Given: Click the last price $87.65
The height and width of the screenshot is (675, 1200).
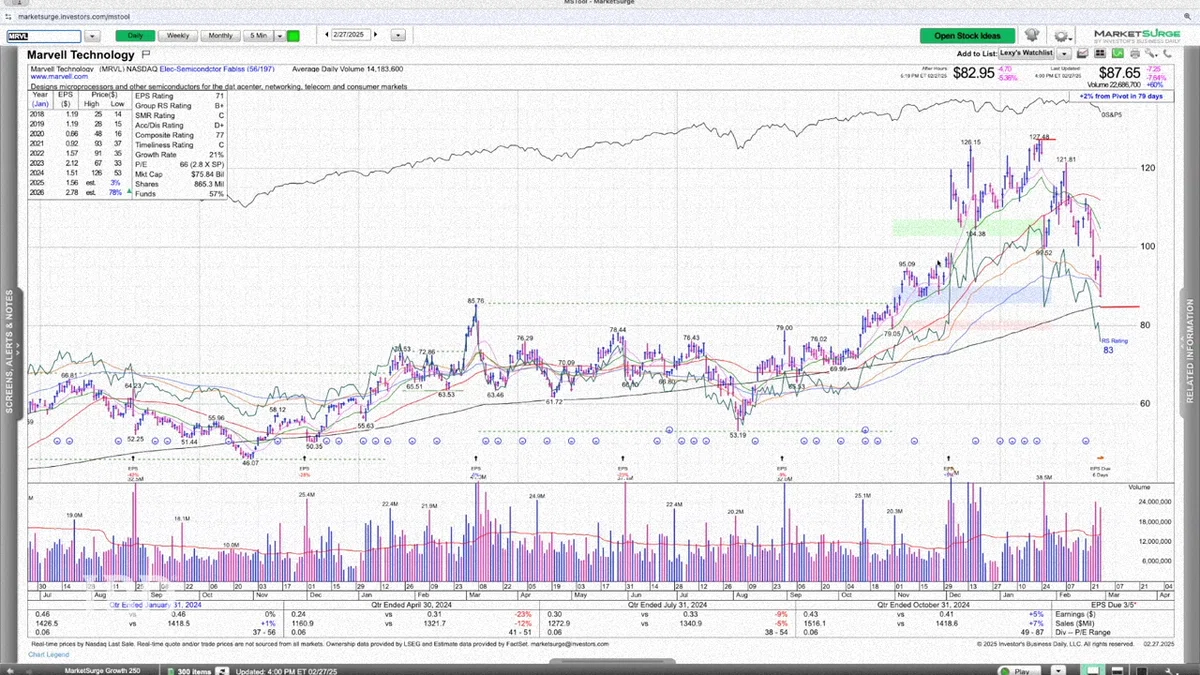Looking at the screenshot, I should click(1119, 73).
